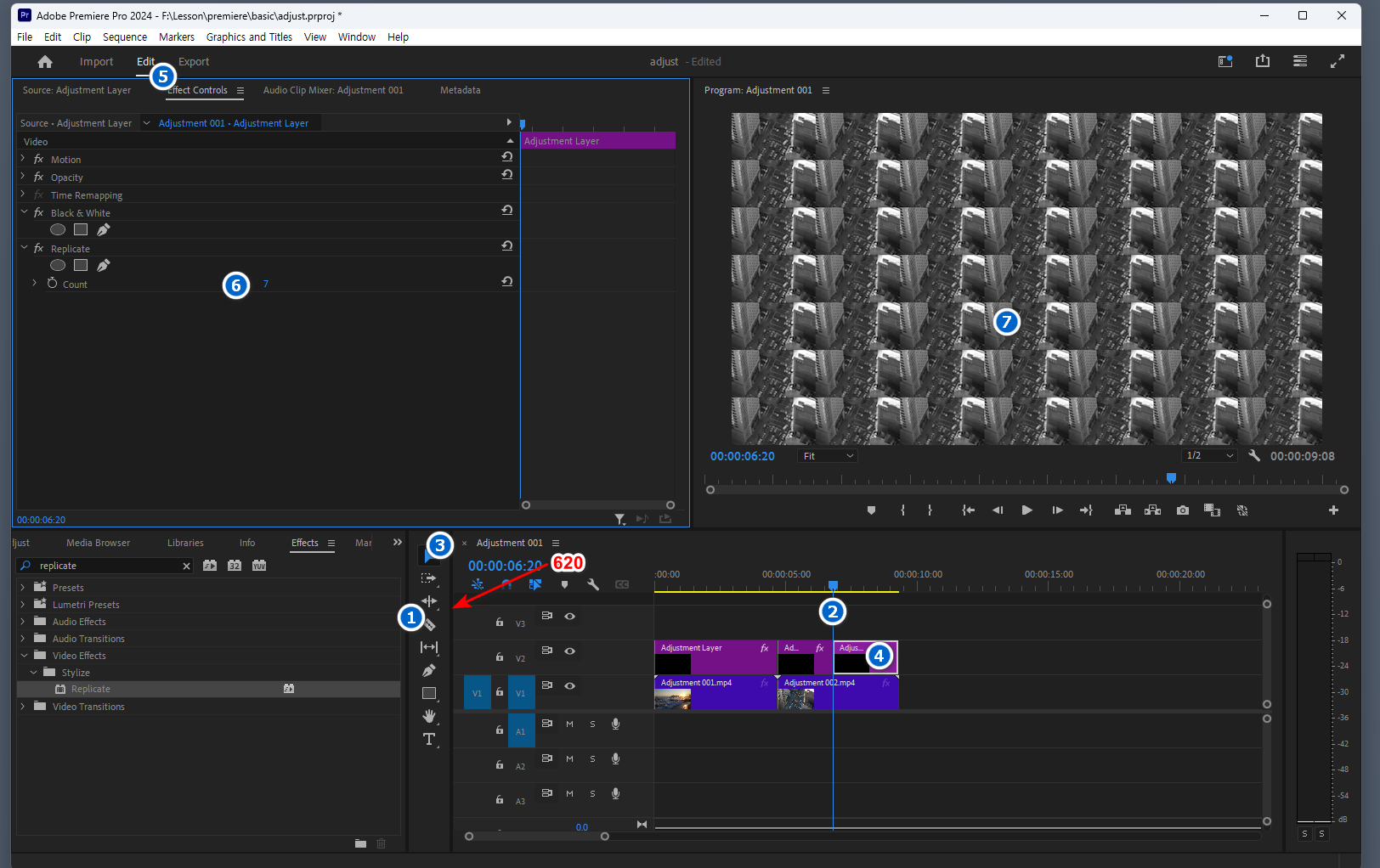This screenshot has width=1380, height=868.
Task: Hide track V2 with the eye icon
Action: (570, 651)
